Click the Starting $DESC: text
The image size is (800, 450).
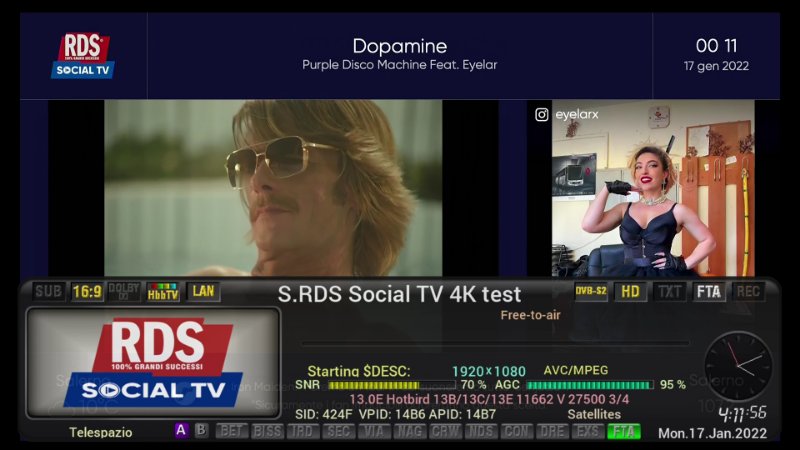point(359,371)
